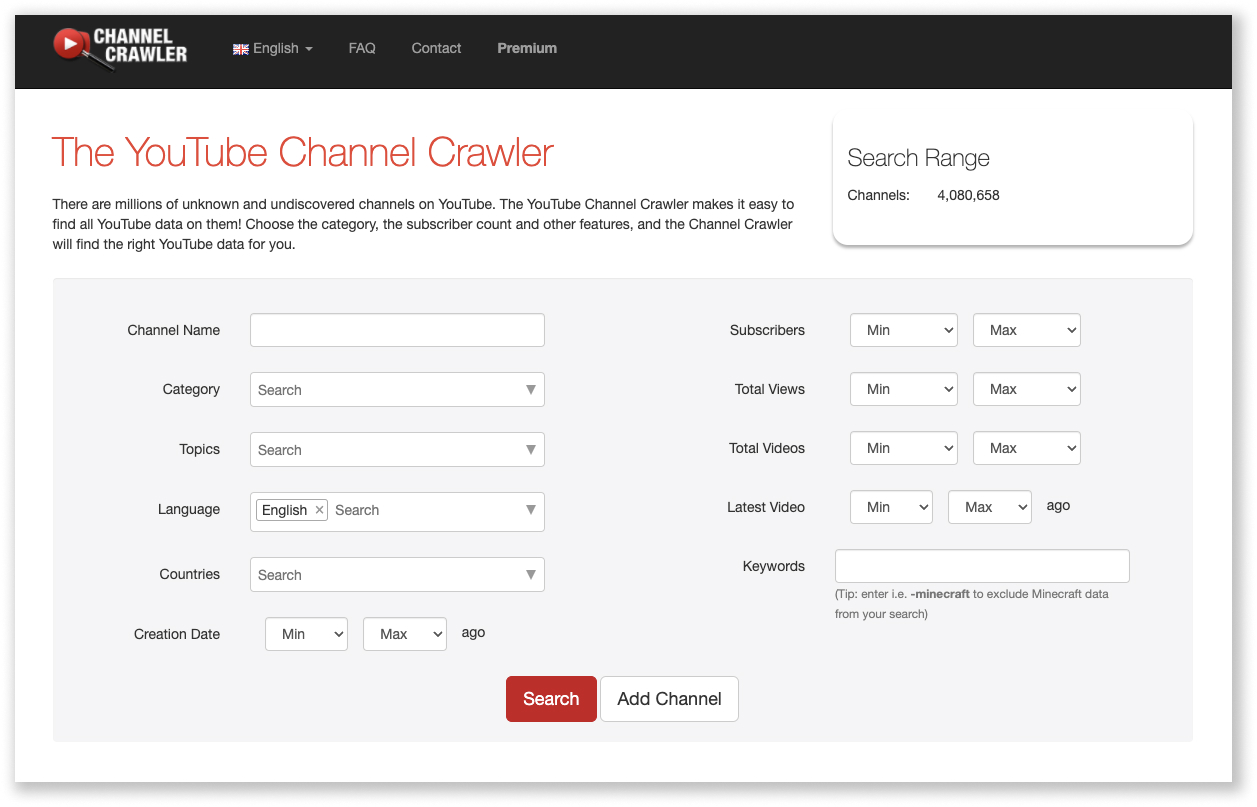Open the Category dropdown arrow

click(x=531, y=389)
